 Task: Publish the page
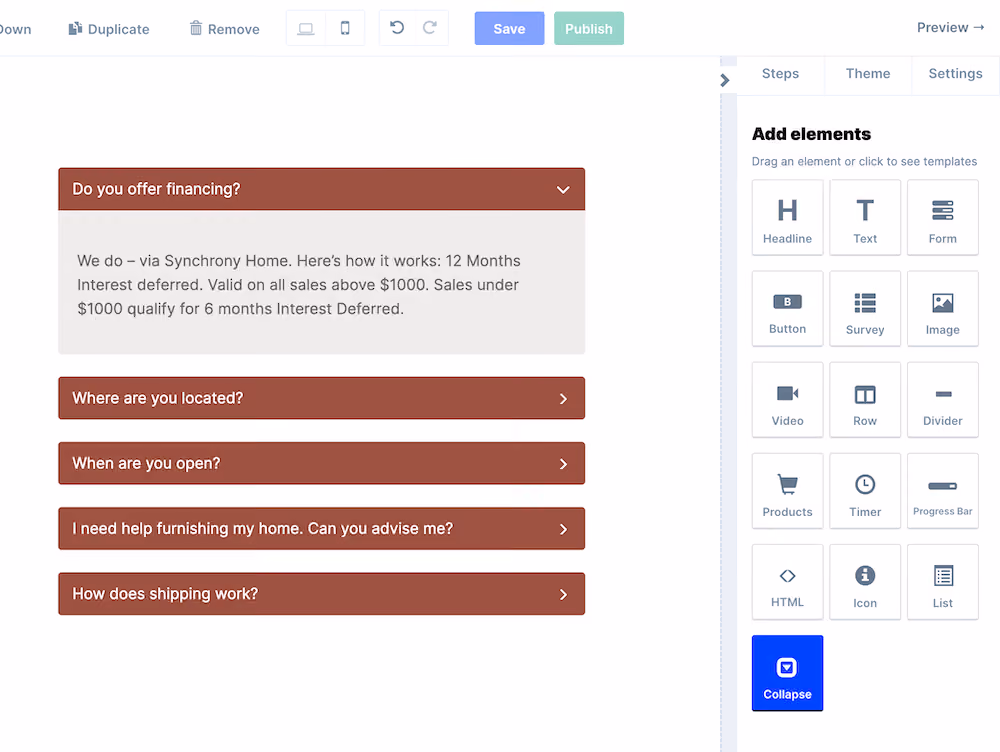tap(589, 29)
